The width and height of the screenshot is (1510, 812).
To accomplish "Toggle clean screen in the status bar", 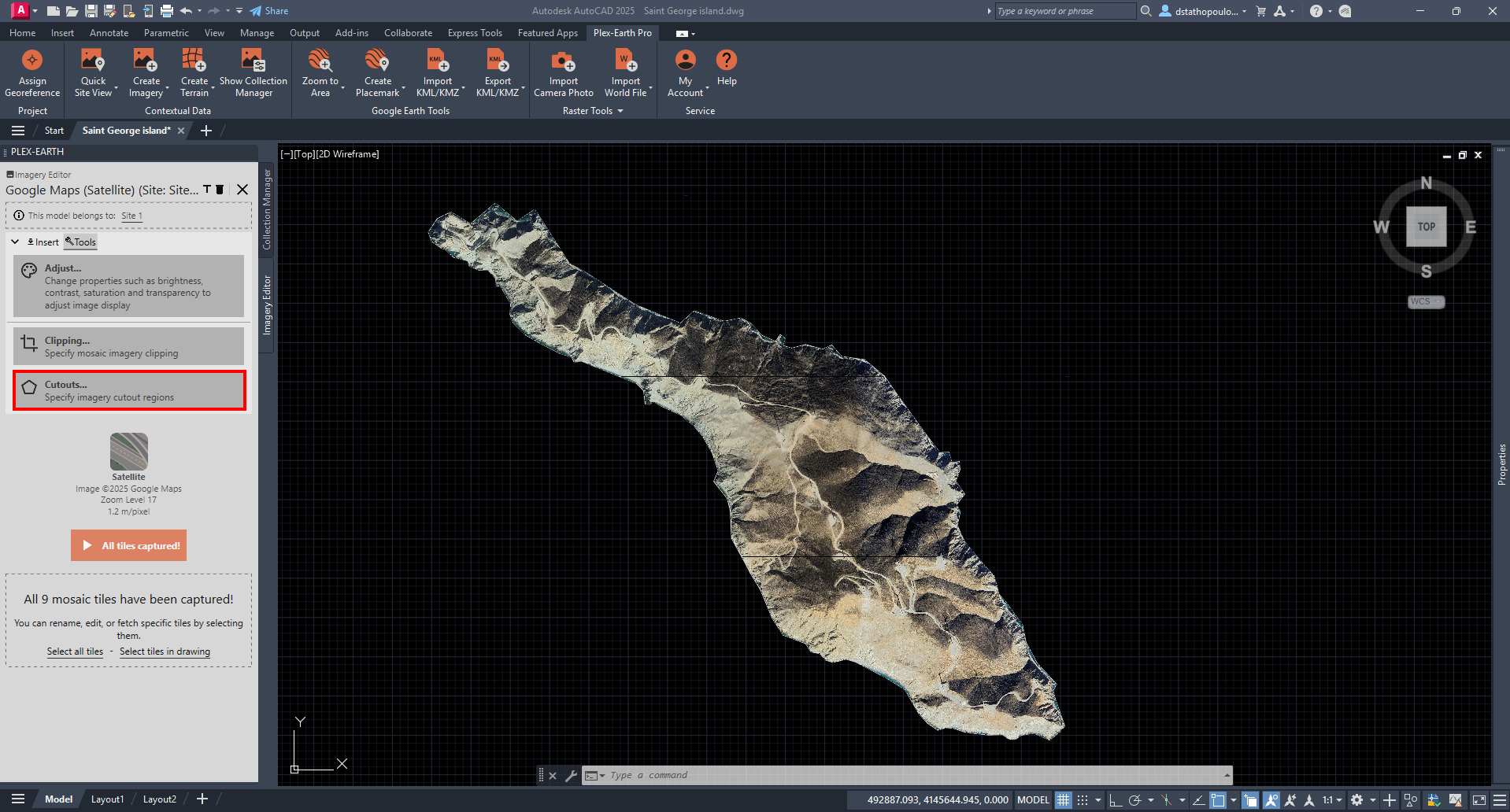I will pyautogui.click(x=1479, y=800).
